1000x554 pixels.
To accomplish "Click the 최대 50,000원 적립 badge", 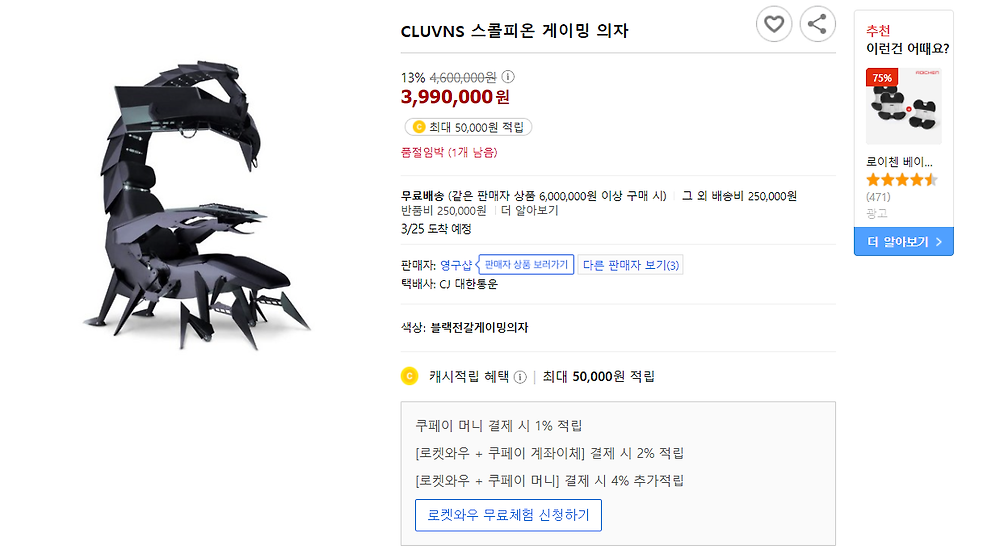I will [x=468, y=128].
